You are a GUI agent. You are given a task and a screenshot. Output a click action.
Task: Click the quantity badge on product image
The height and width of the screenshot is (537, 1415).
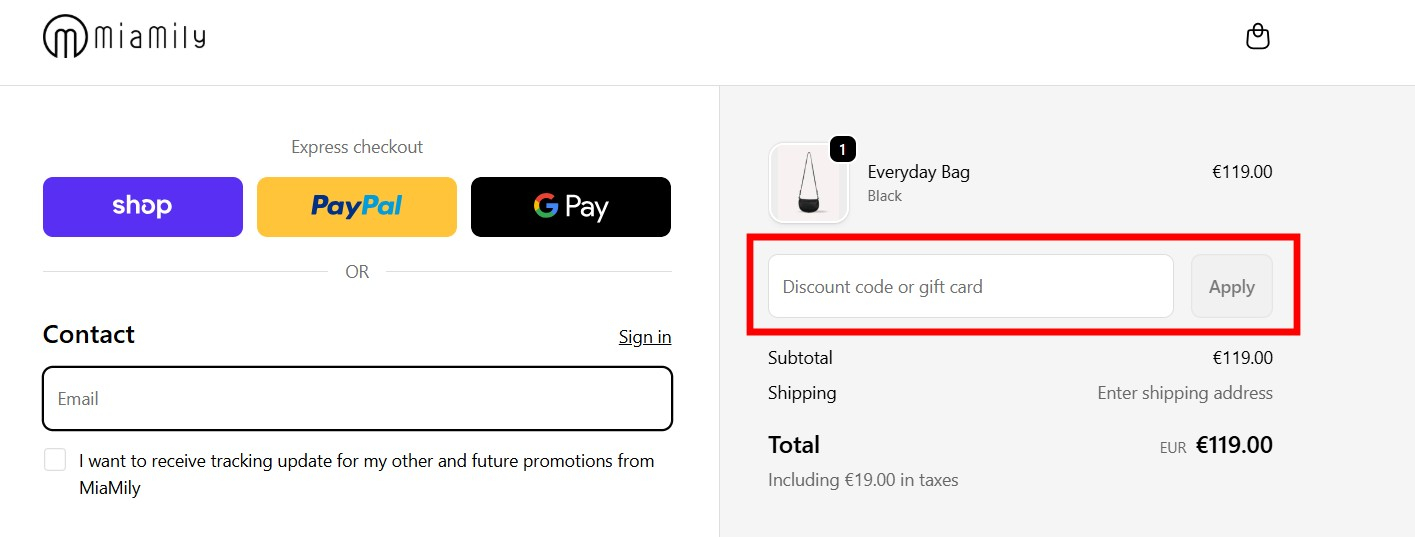(x=842, y=150)
